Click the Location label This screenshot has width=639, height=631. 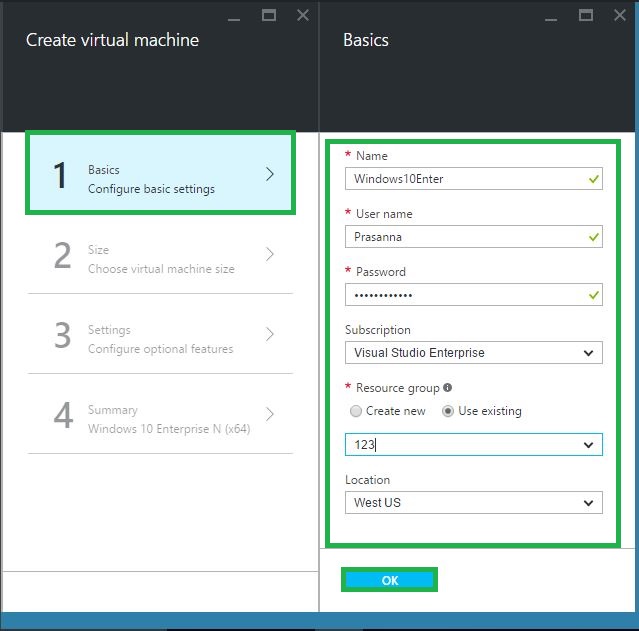coord(367,480)
